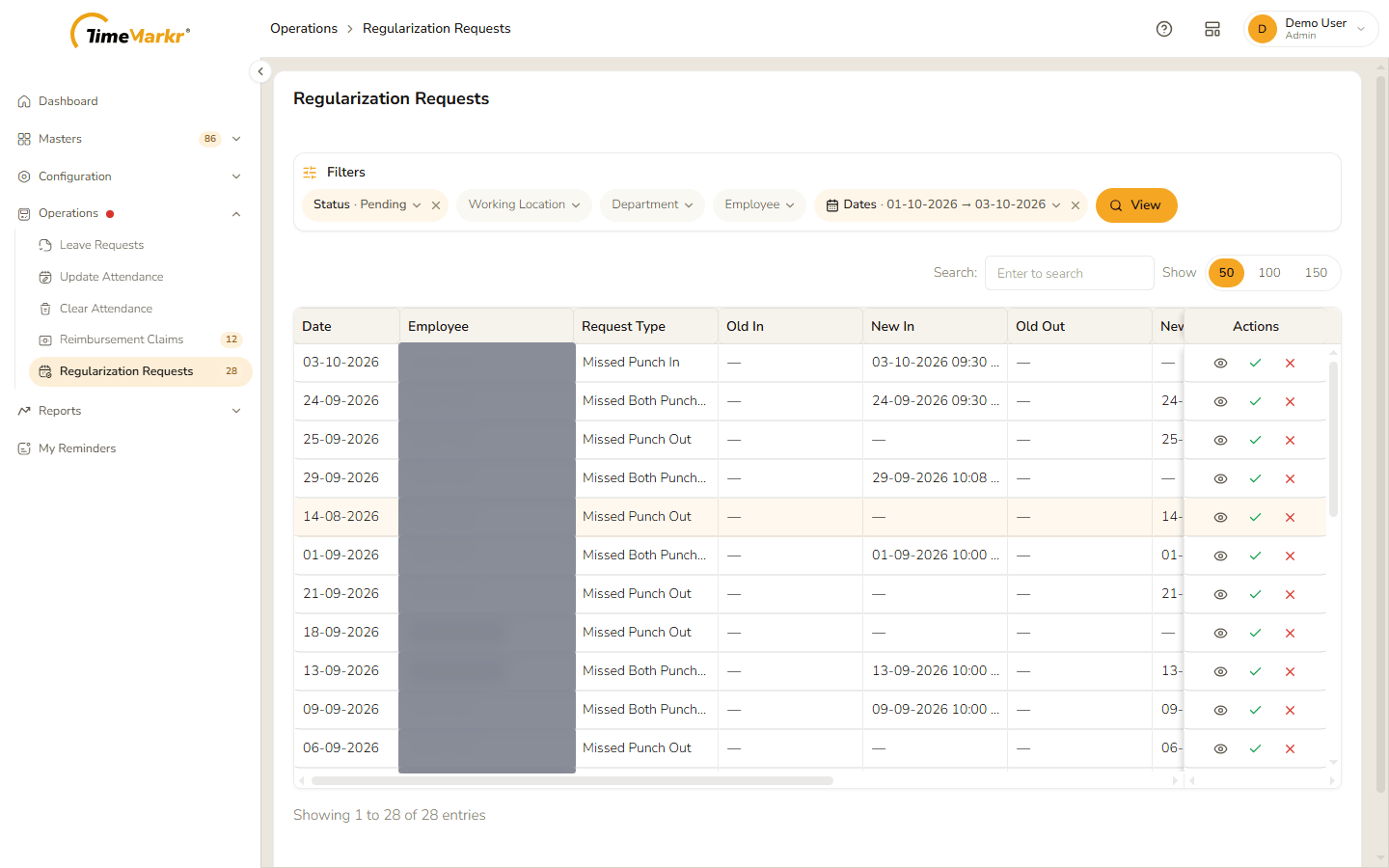Click the layout grid icon in header
Screen dimensions: 1389x868
pos(1212,29)
